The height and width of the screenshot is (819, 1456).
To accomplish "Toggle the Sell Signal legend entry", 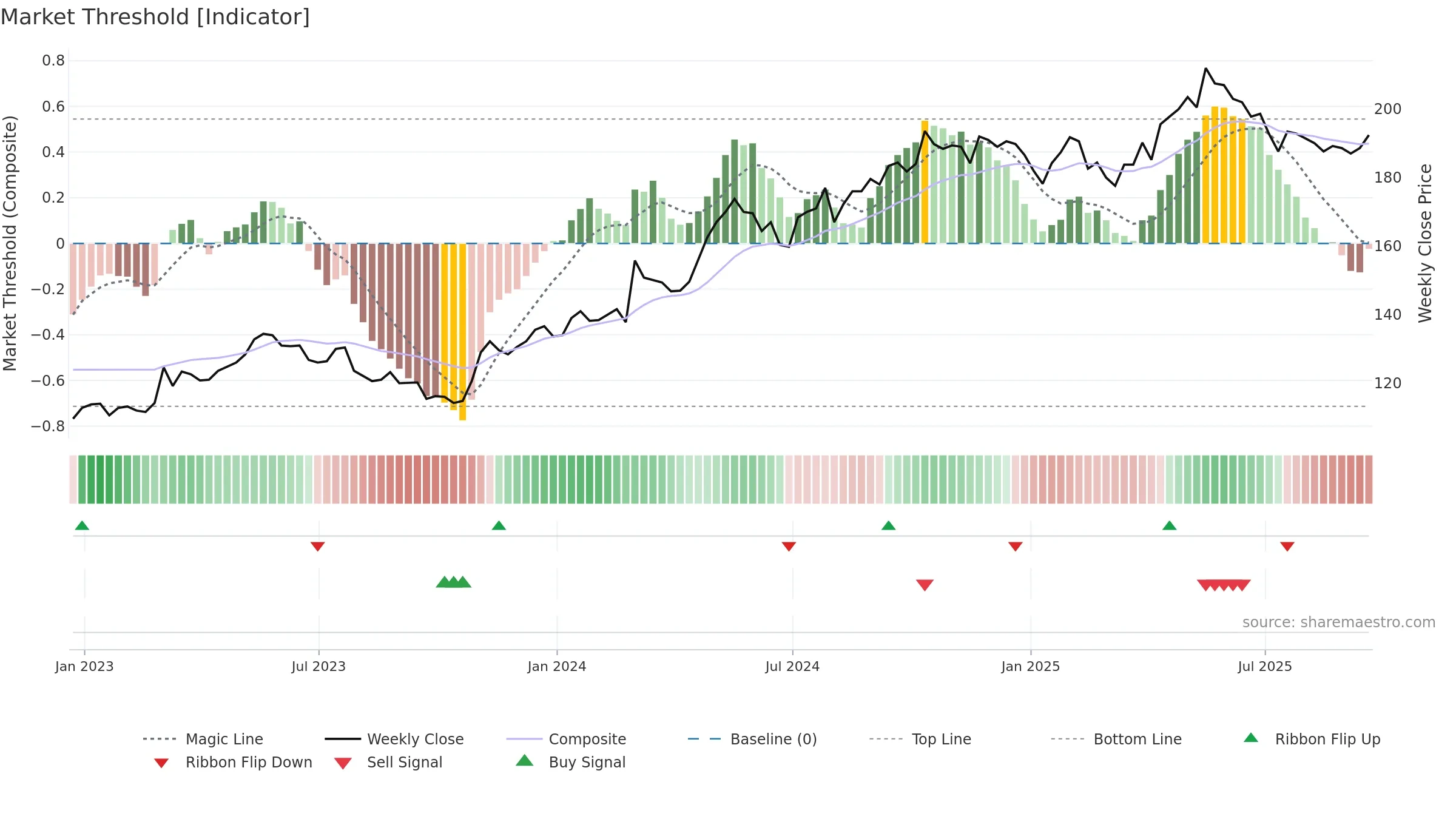I will coord(388,762).
